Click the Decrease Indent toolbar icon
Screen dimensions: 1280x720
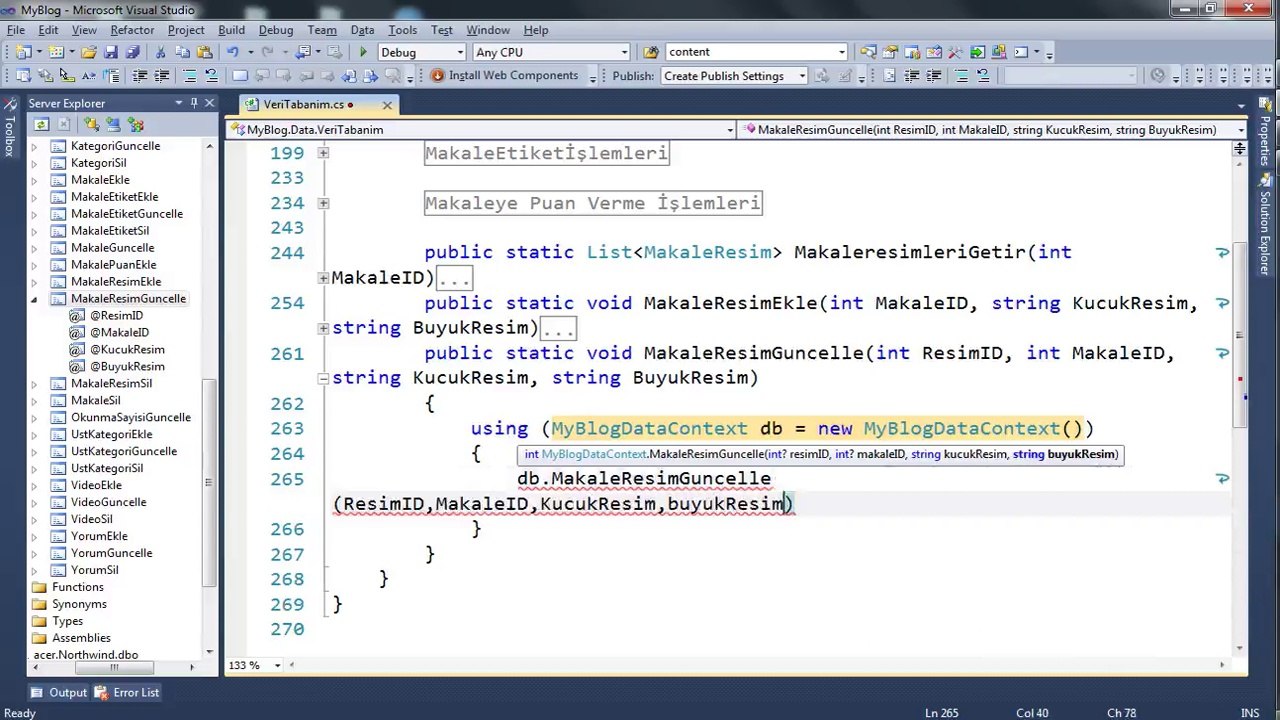click(139, 76)
